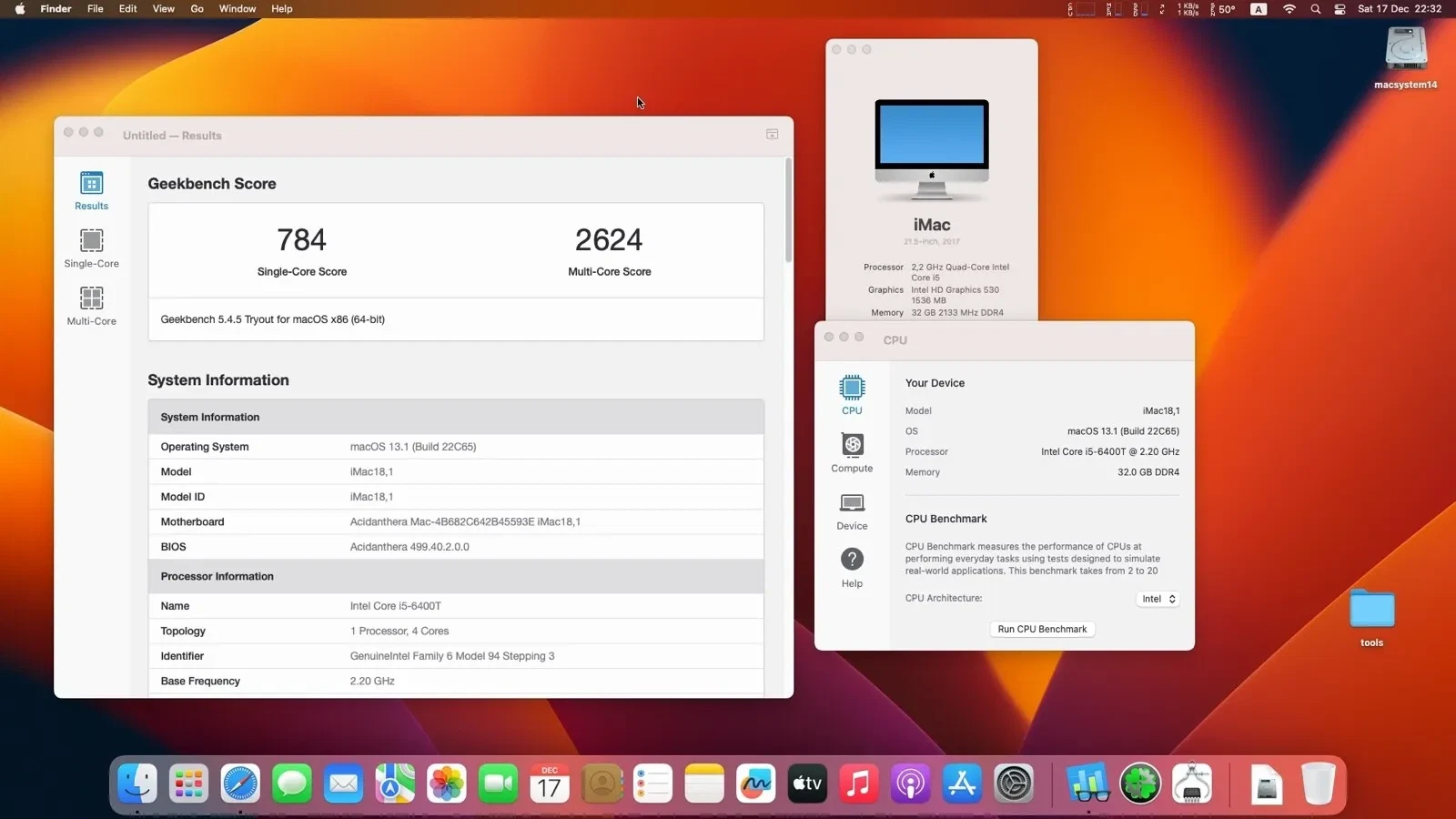This screenshot has width=1456, height=819.
Task: Open Notes from the Dock
Action: (704, 783)
